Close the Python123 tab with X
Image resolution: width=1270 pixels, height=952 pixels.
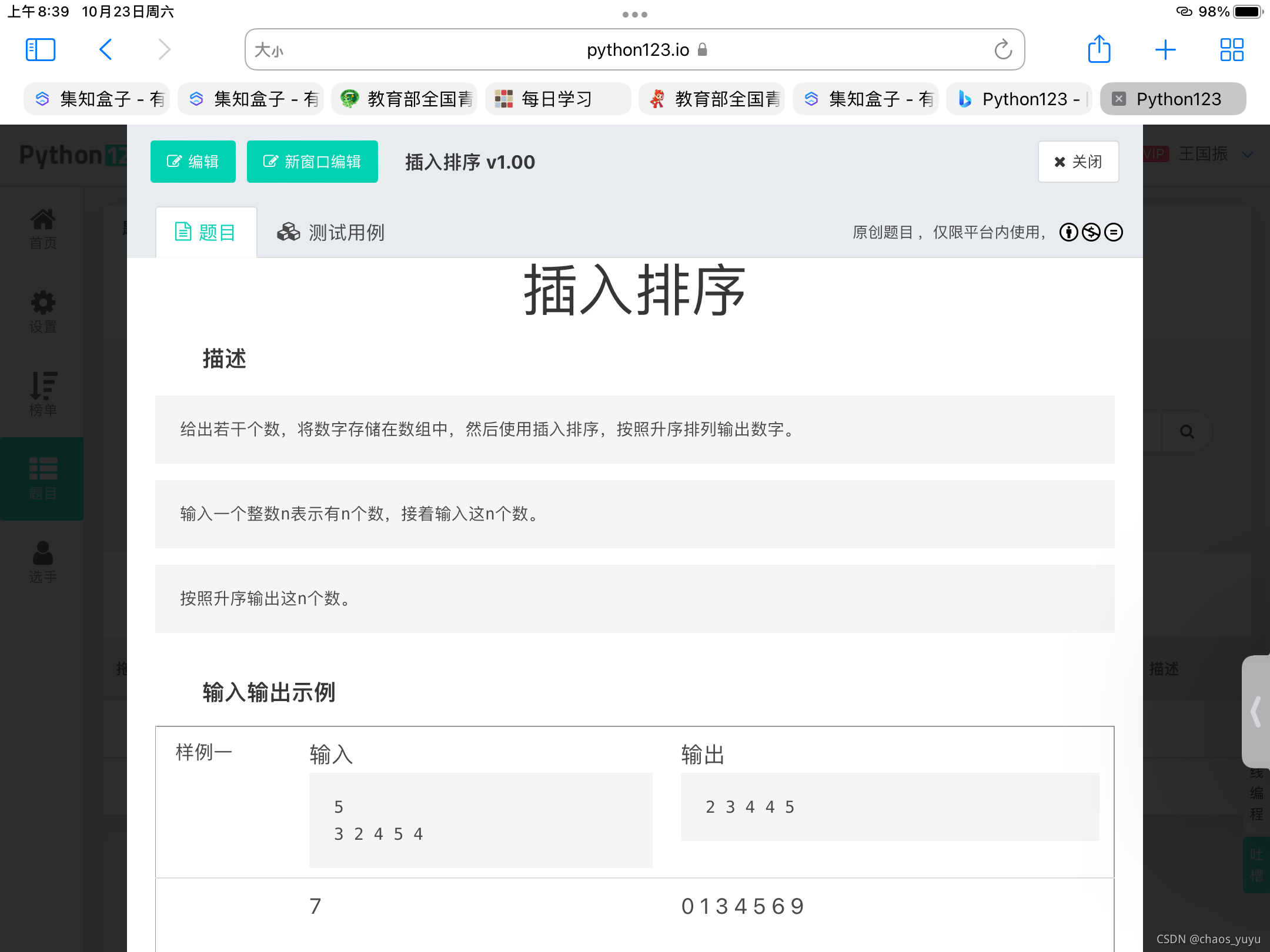point(1119,99)
